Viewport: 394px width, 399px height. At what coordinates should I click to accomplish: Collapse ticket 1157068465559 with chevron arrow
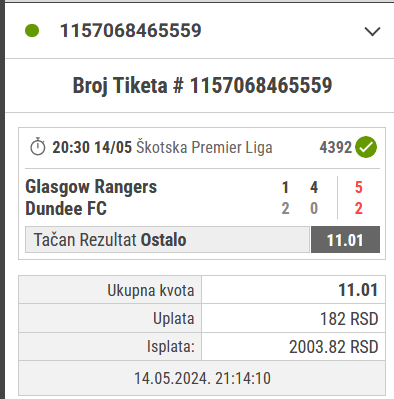tap(372, 31)
